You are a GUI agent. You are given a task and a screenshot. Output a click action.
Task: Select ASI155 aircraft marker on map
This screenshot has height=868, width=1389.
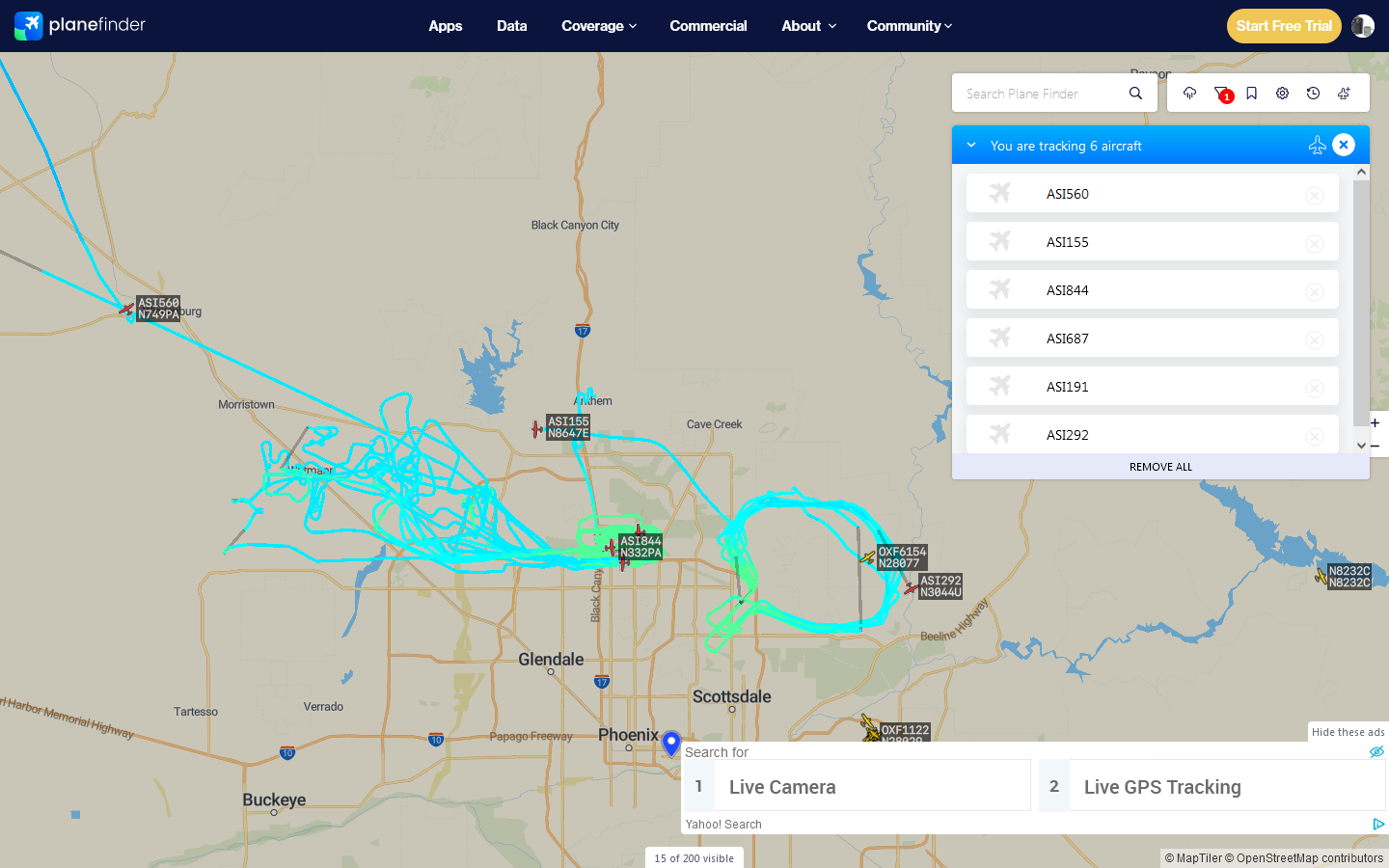(537, 429)
